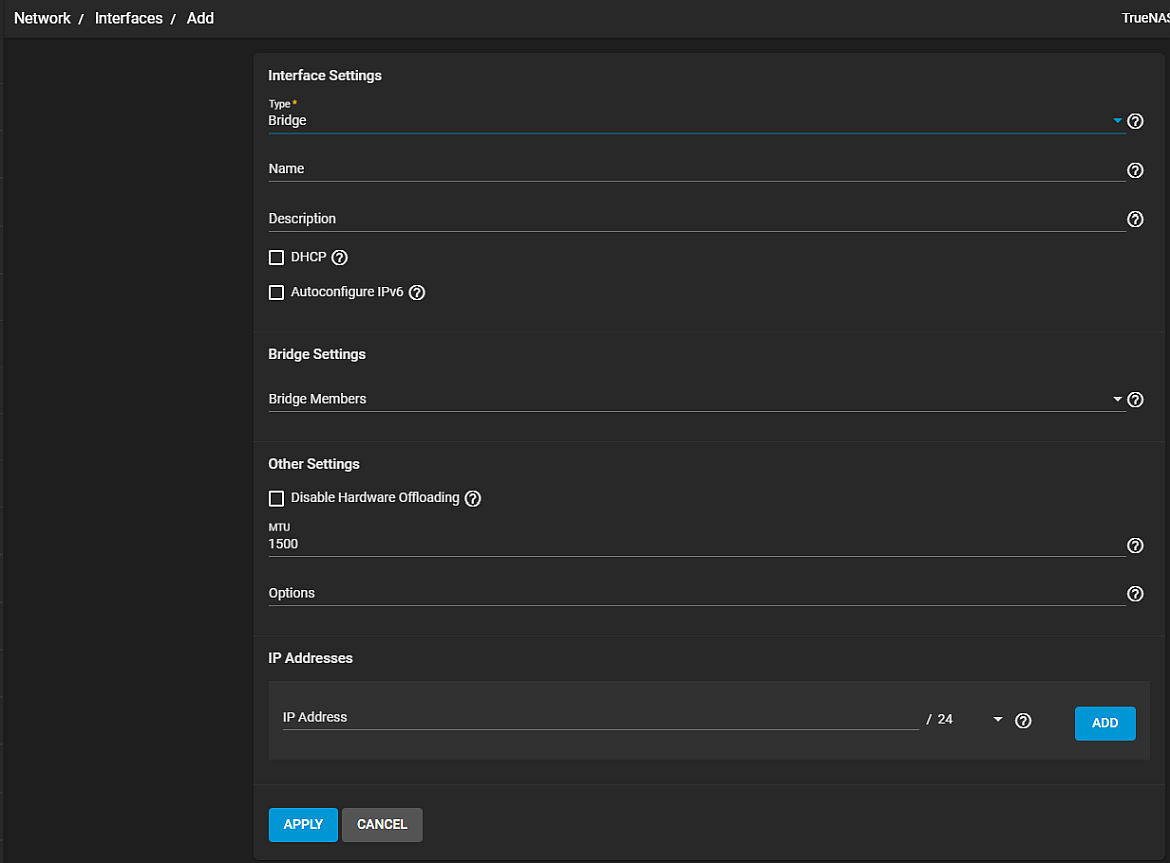Open help for IP Address netmask

coord(1023,721)
